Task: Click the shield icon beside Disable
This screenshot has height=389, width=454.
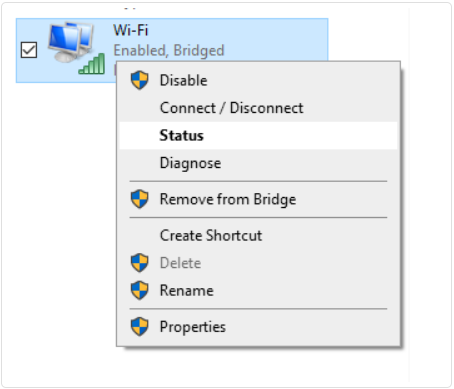Action: (x=139, y=80)
